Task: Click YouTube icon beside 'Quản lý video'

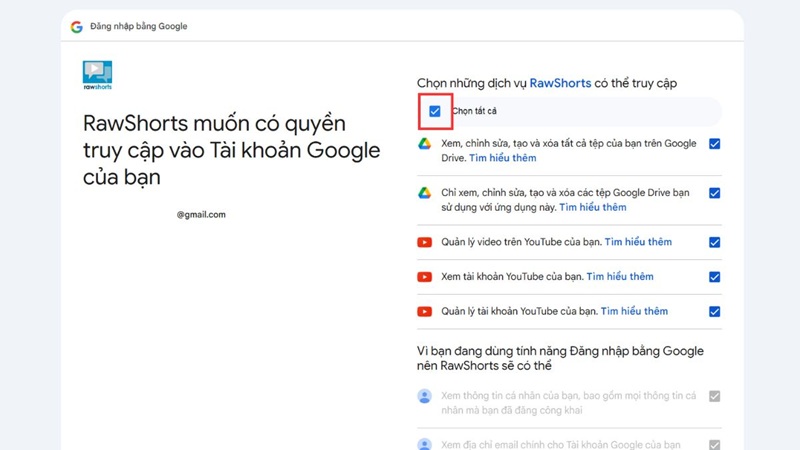Action: click(x=424, y=242)
